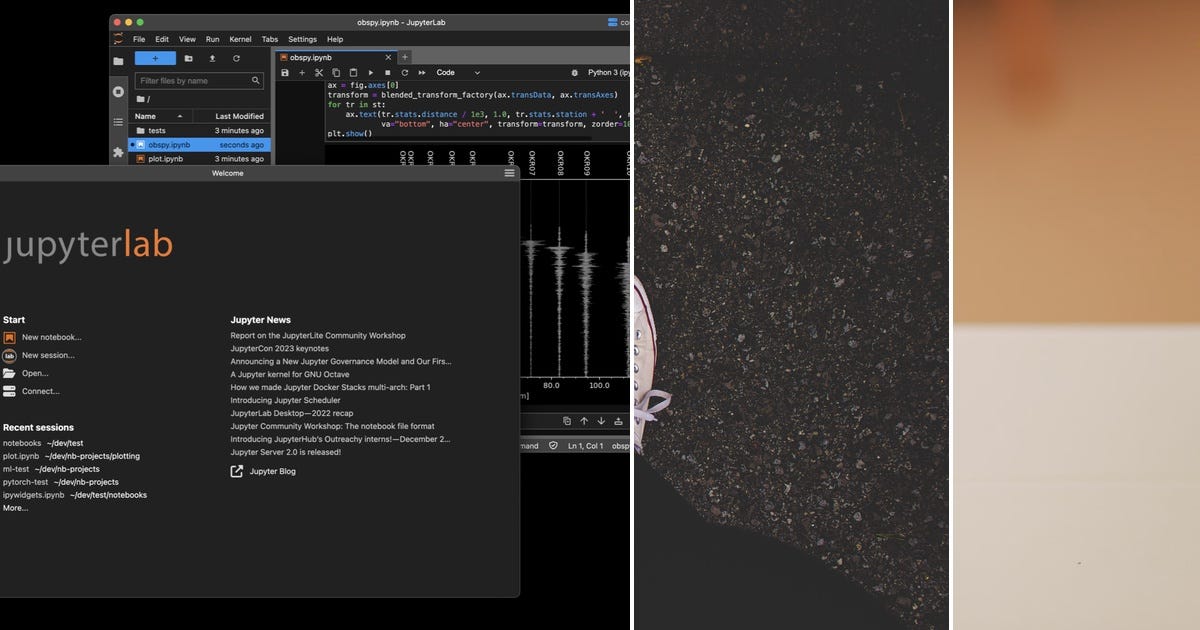The height and width of the screenshot is (630, 1200).
Task: Upload files using the upload arrow icon
Action: tap(212, 58)
